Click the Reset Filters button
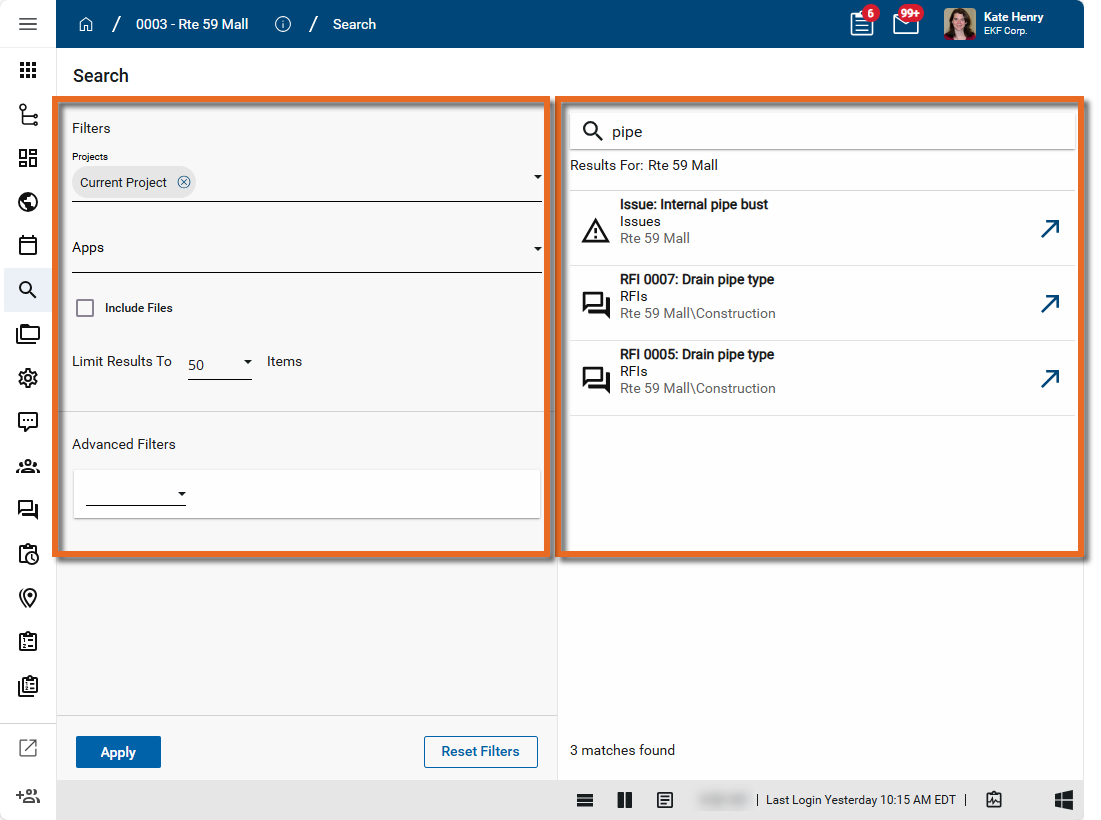Image resolution: width=1101 pixels, height=820 pixels. (x=480, y=752)
